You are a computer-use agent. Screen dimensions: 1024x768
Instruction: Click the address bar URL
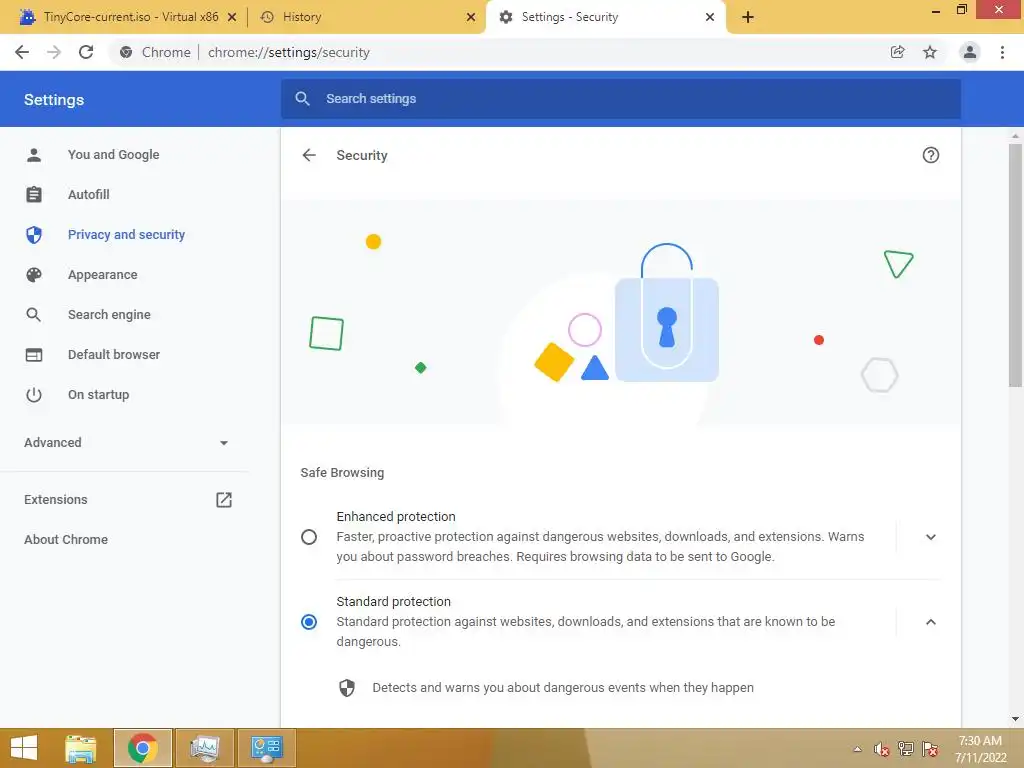click(x=289, y=52)
